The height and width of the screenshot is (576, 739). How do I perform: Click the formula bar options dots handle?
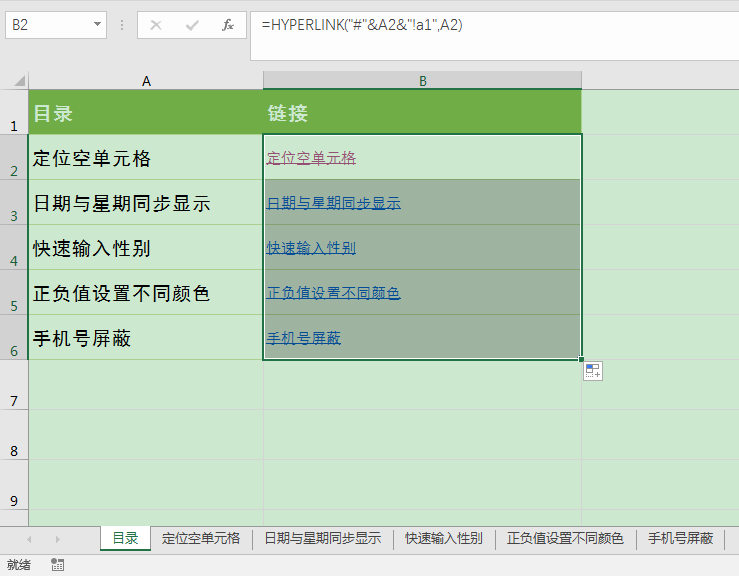122,25
